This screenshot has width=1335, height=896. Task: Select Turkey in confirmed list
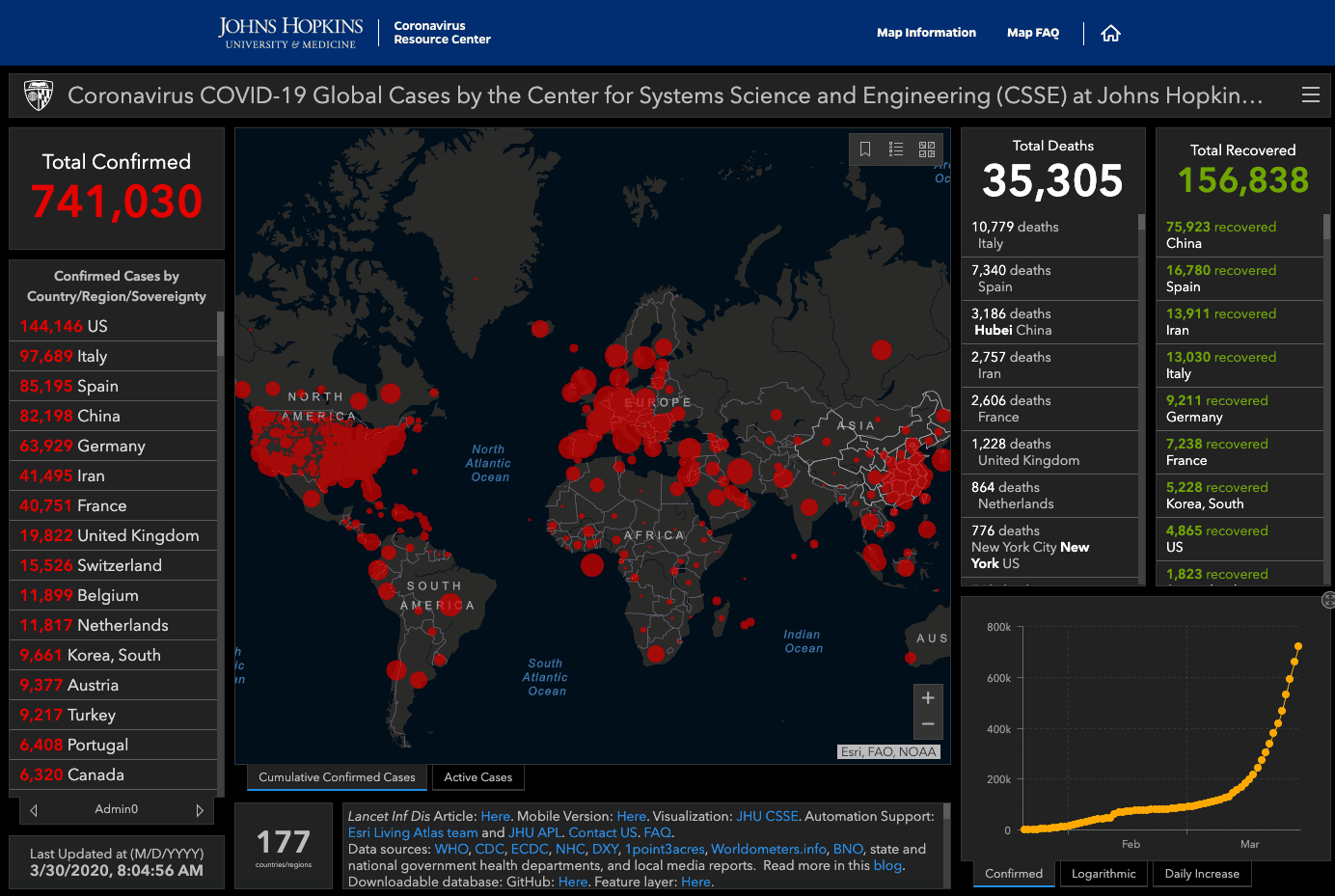click(x=113, y=715)
